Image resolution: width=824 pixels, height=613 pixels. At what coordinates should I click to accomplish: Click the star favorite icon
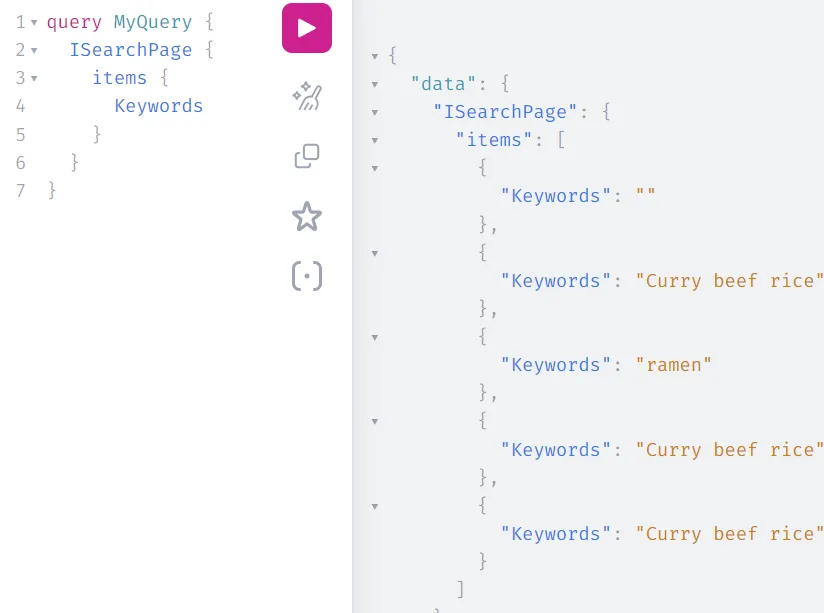pyautogui.click(x=307, y=217)
